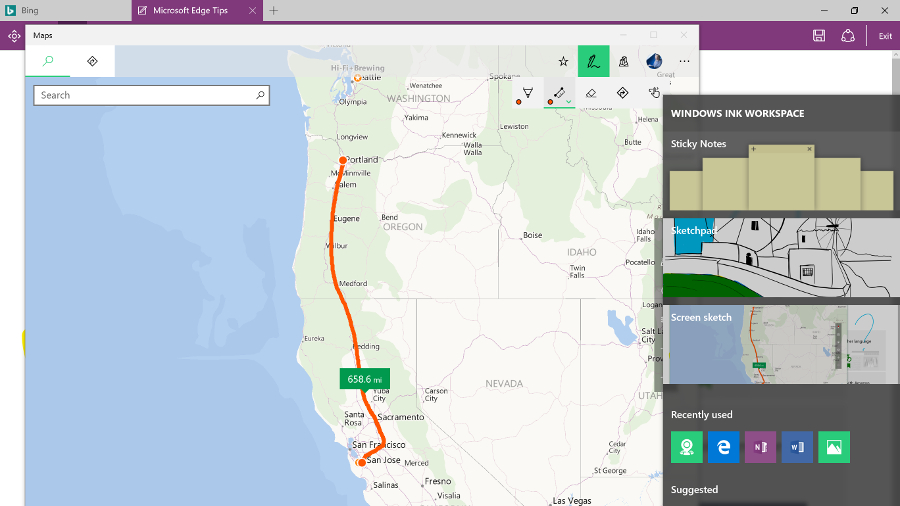The image size is (900, 506).
Task: Click the Boise city label on map
Action: [533, 235]
